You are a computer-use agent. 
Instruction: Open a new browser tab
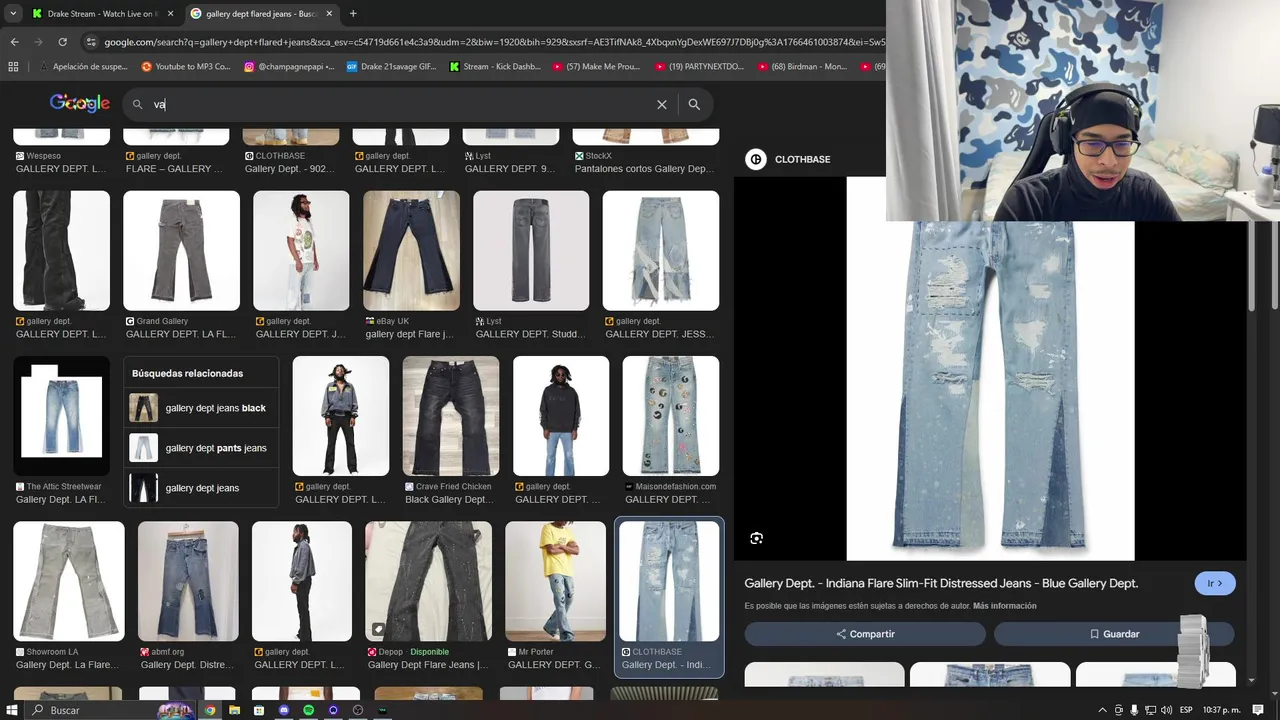point(353,14)
